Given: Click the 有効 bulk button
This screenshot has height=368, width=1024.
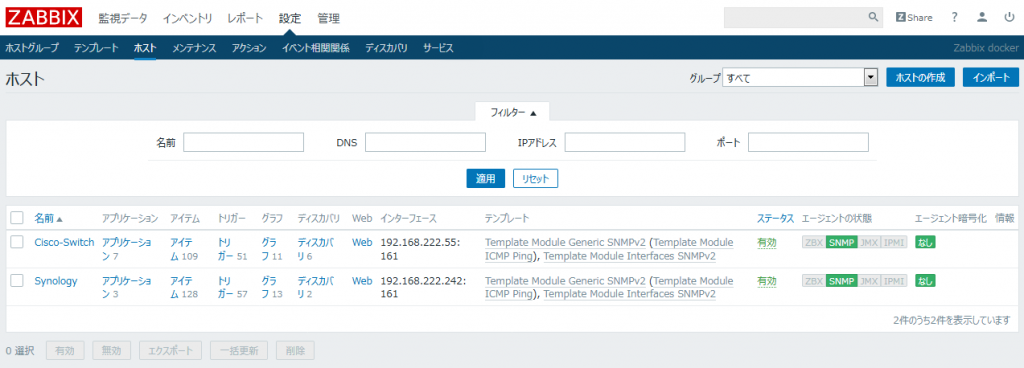Looking at the screenshot, I should (x=65, y=350).
